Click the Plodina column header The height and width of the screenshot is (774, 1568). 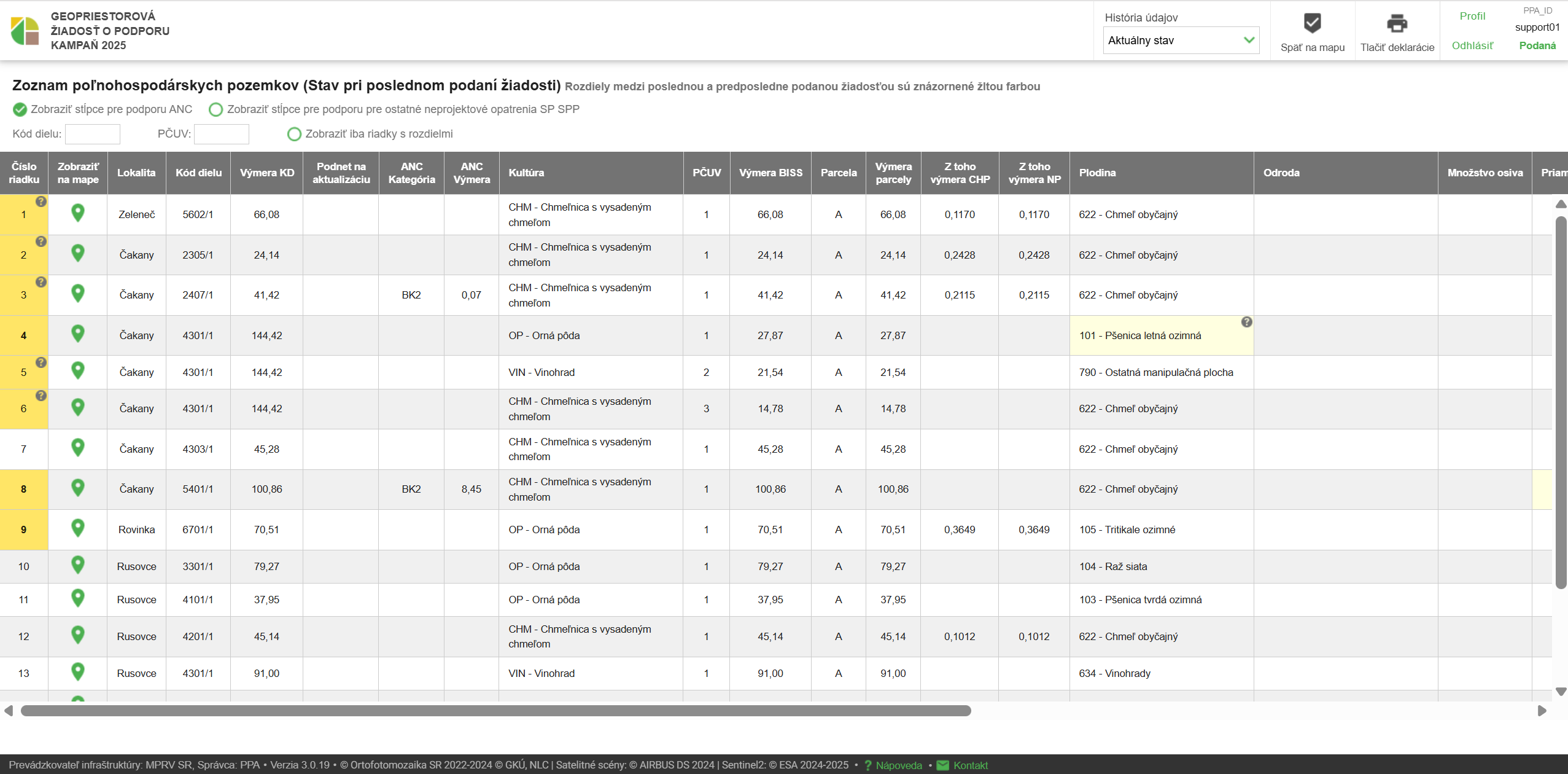[x=1097, y=173]
